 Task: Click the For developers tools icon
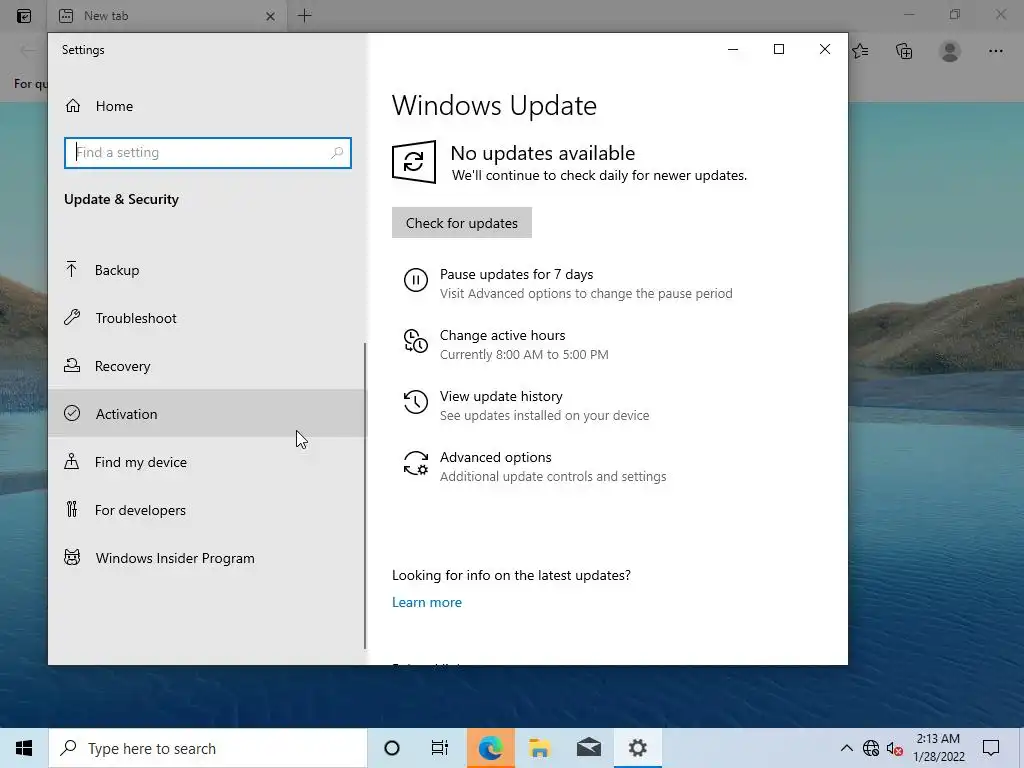[72, 509]
